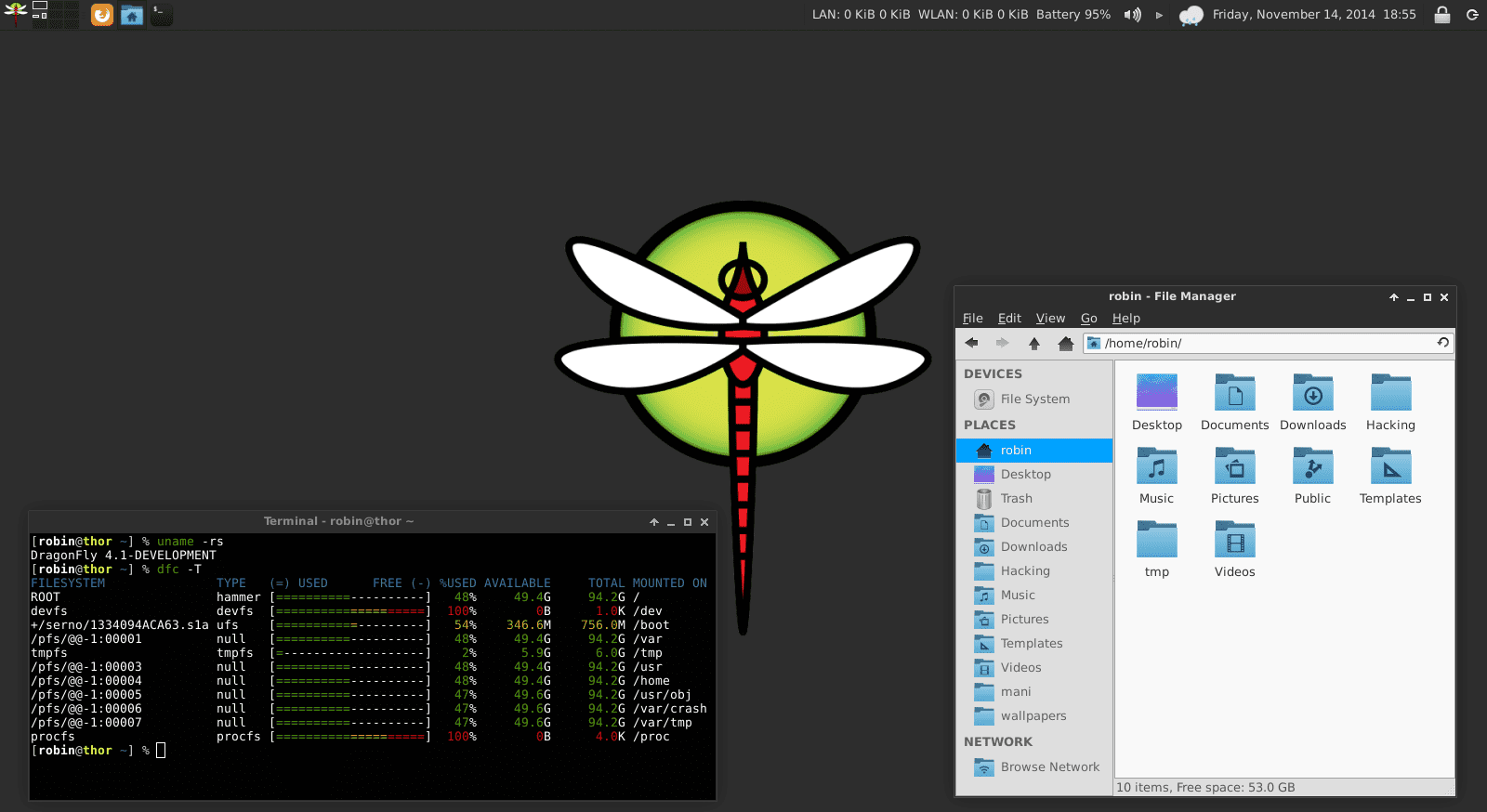Open Trash in the sidebar
1487x812 pixels.
1034,499
